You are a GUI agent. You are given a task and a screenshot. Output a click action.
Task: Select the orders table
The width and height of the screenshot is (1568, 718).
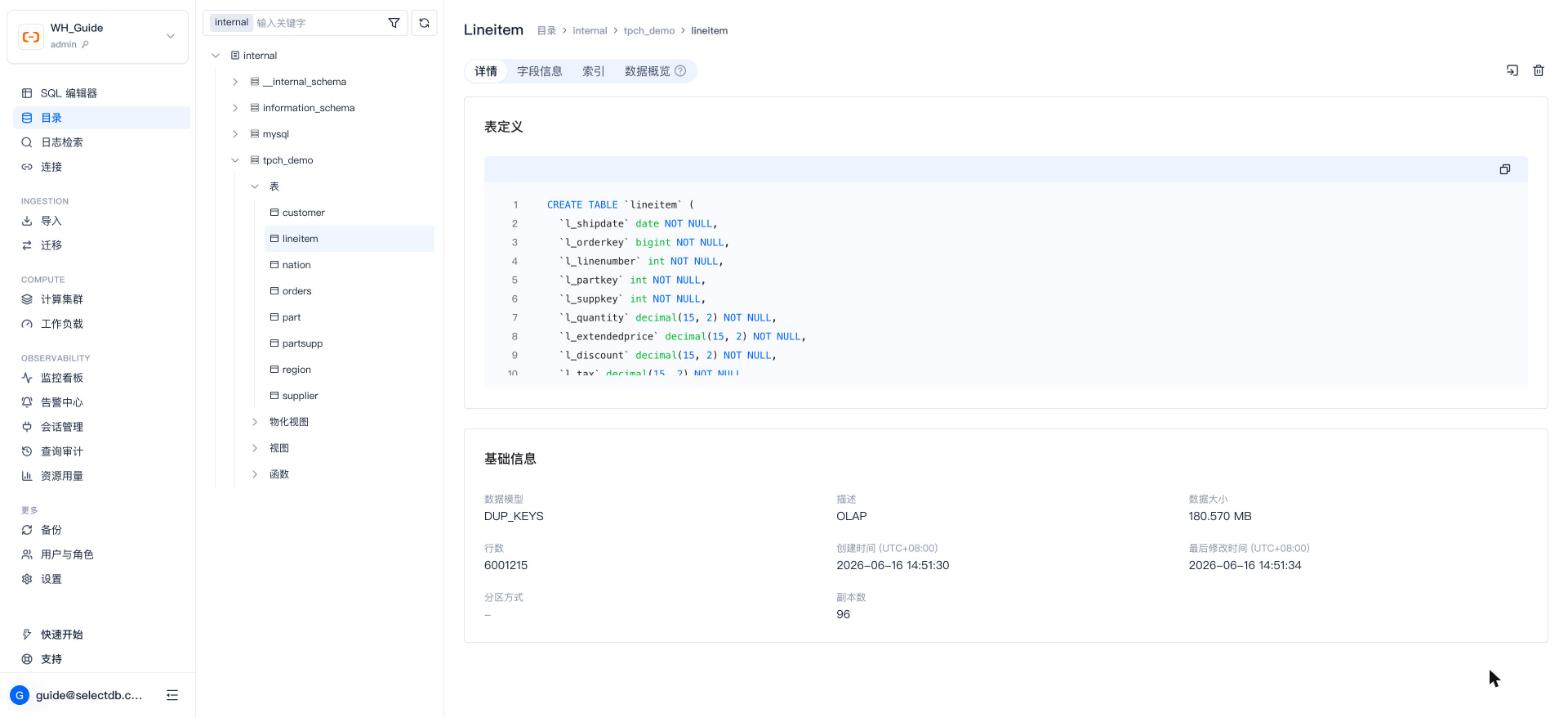point(349,291)
